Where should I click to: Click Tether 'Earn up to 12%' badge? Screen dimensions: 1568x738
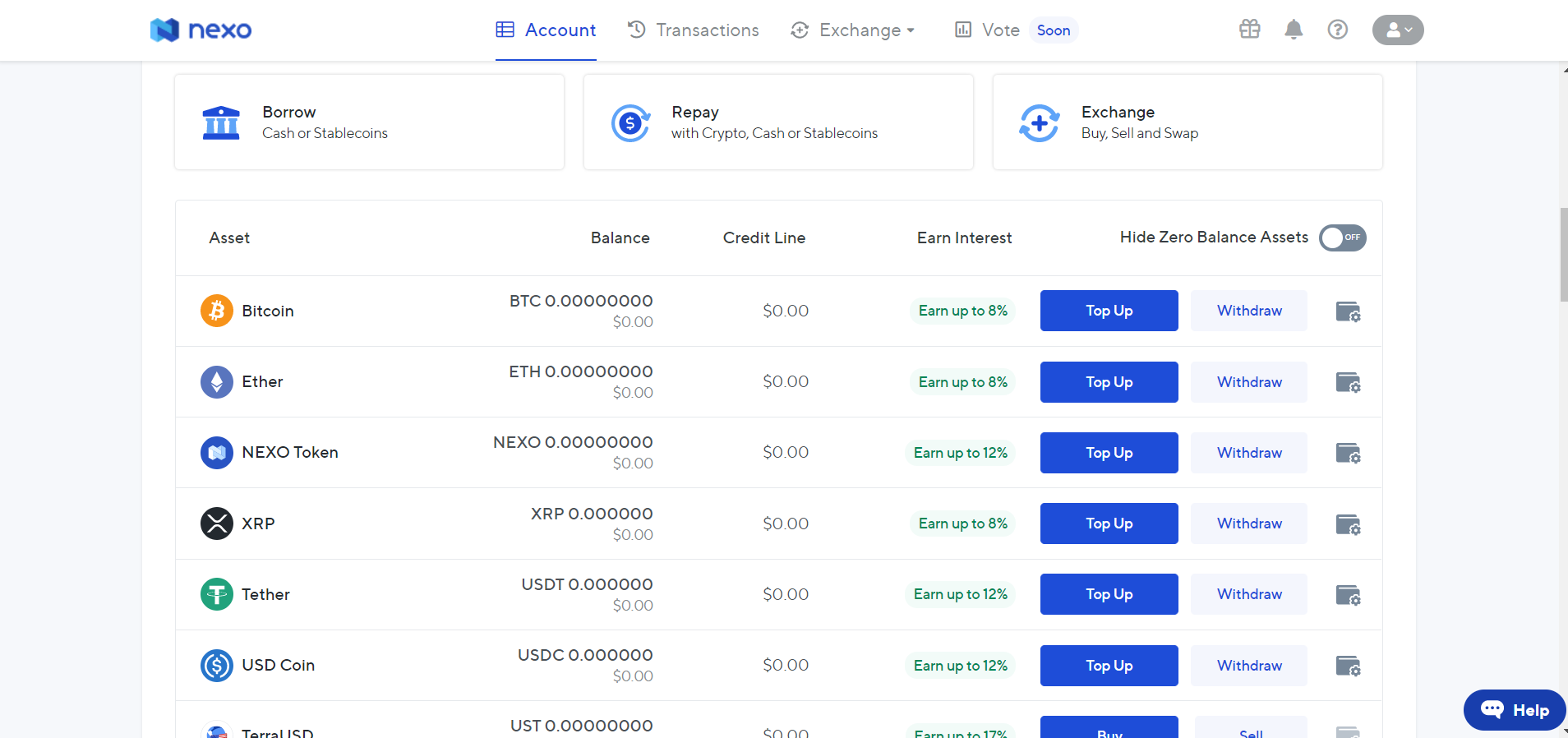961,594
